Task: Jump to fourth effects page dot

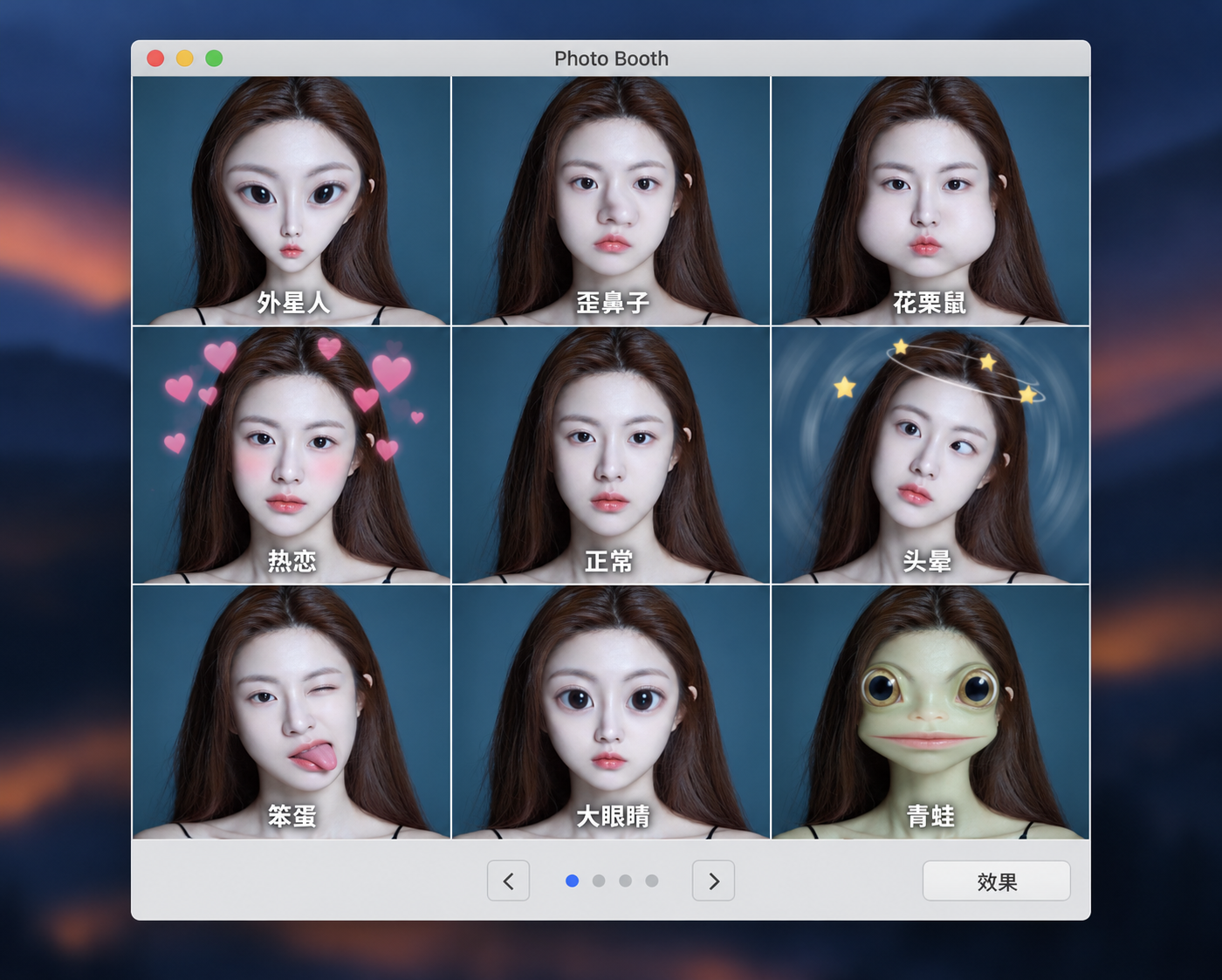Action: click(652, 881)
